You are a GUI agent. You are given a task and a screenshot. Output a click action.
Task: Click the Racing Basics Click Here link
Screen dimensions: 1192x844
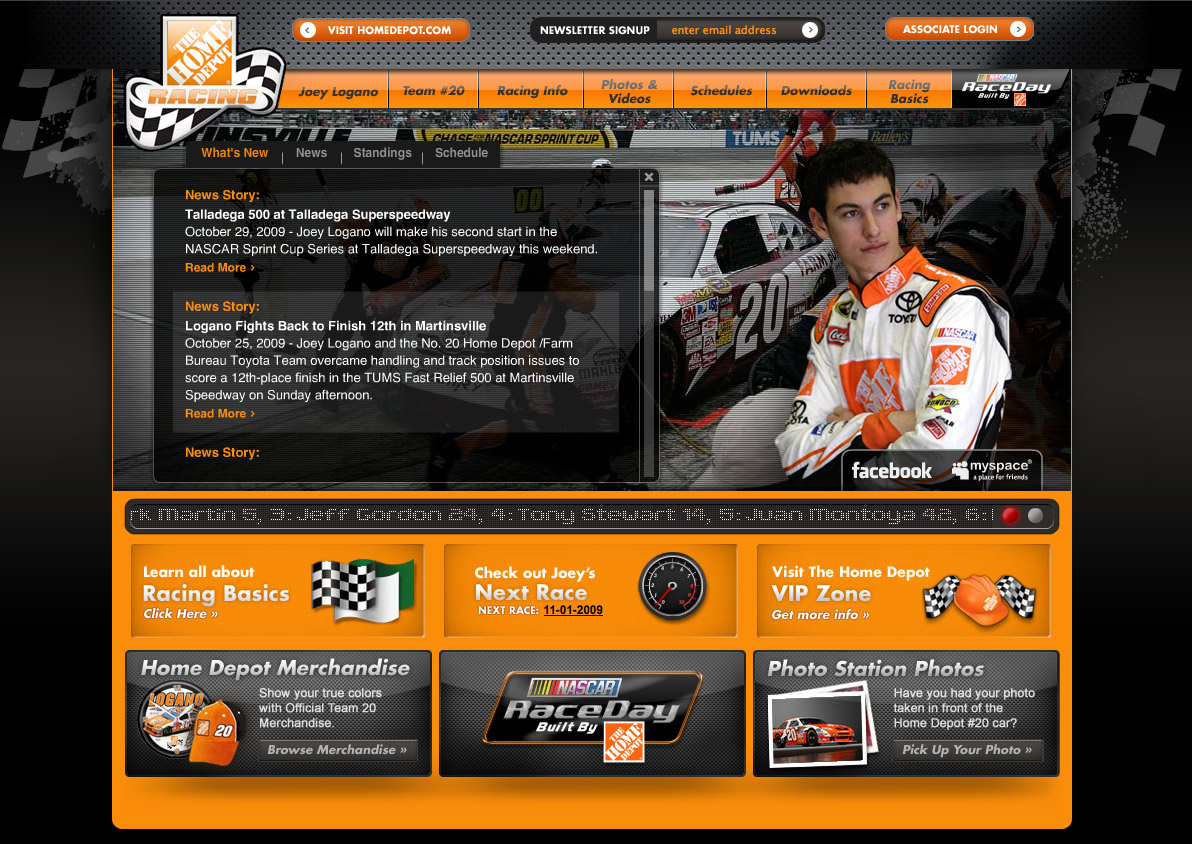181,614
